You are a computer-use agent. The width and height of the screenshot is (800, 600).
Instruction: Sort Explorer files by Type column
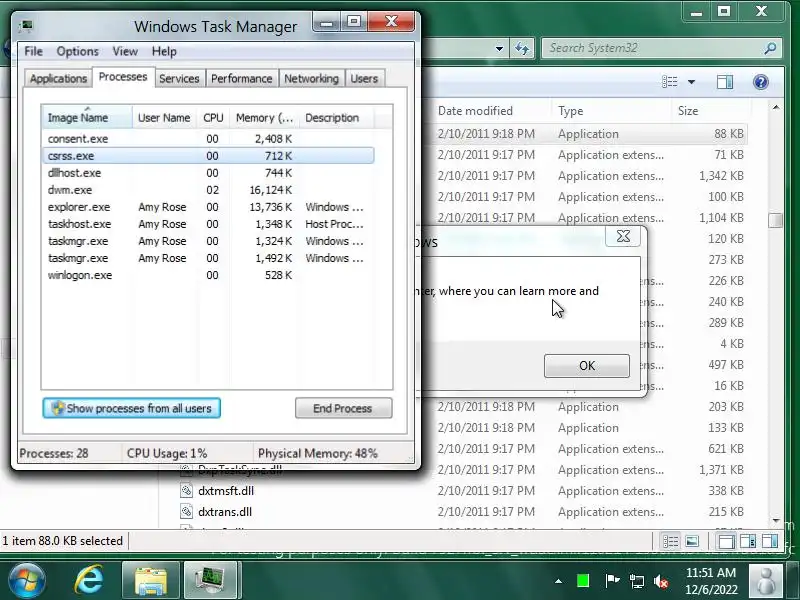(611, 111)
